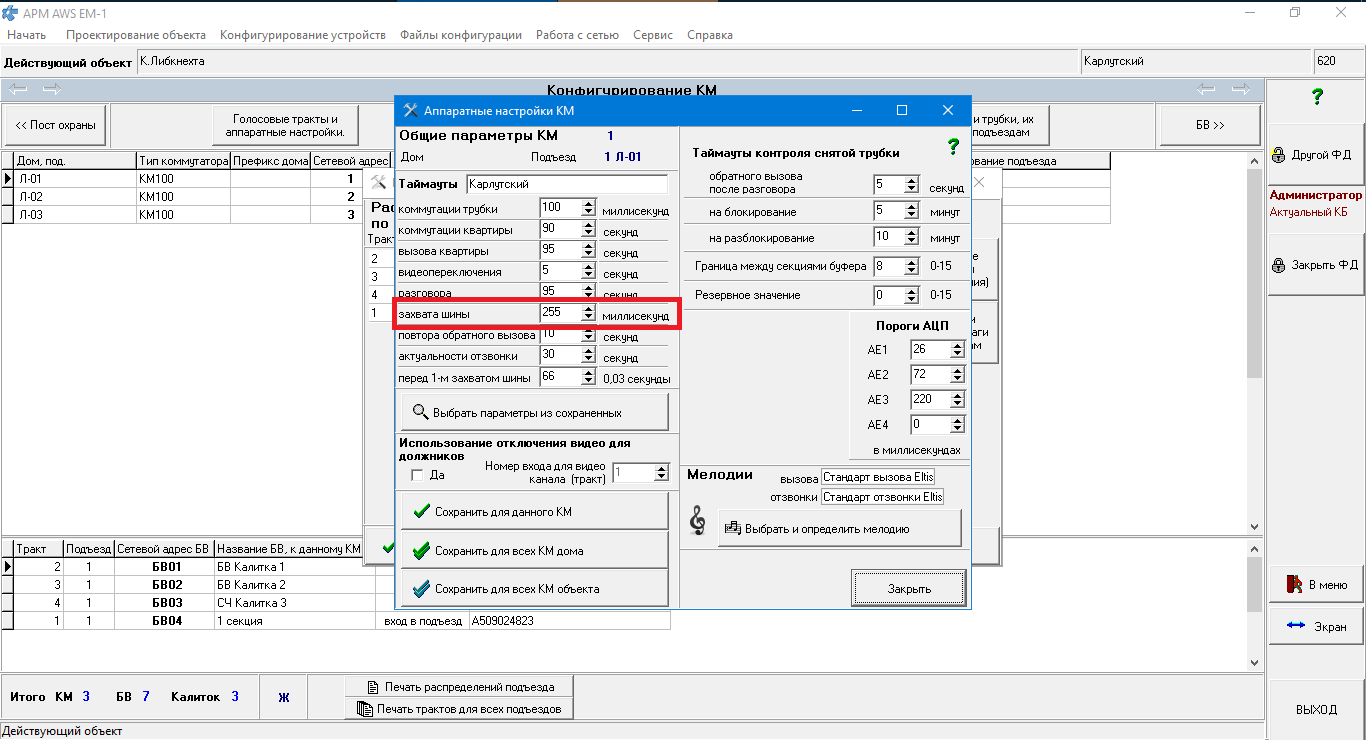The image size is (1366, 740).
Task: Adjust обратного вызова после разговора spinner
Action: 911,185
